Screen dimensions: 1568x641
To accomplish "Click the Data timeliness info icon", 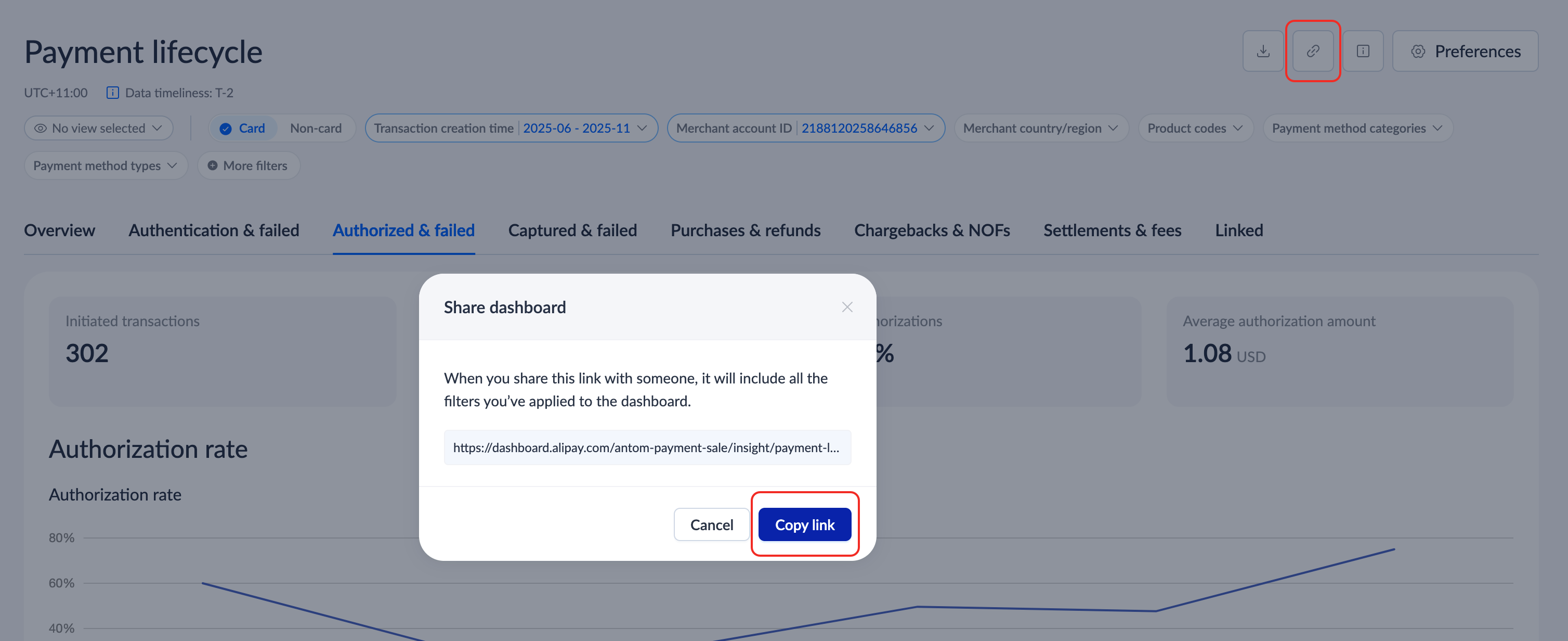I will point(113,93).
